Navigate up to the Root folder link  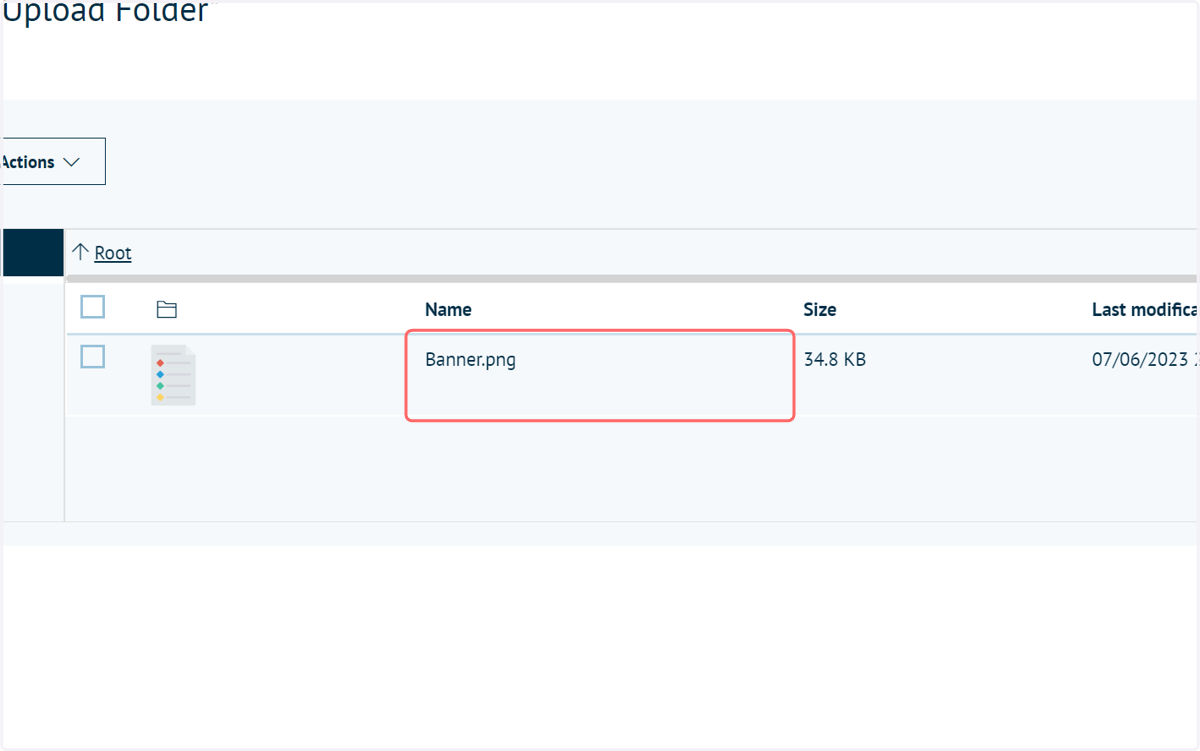pos(113,253)
